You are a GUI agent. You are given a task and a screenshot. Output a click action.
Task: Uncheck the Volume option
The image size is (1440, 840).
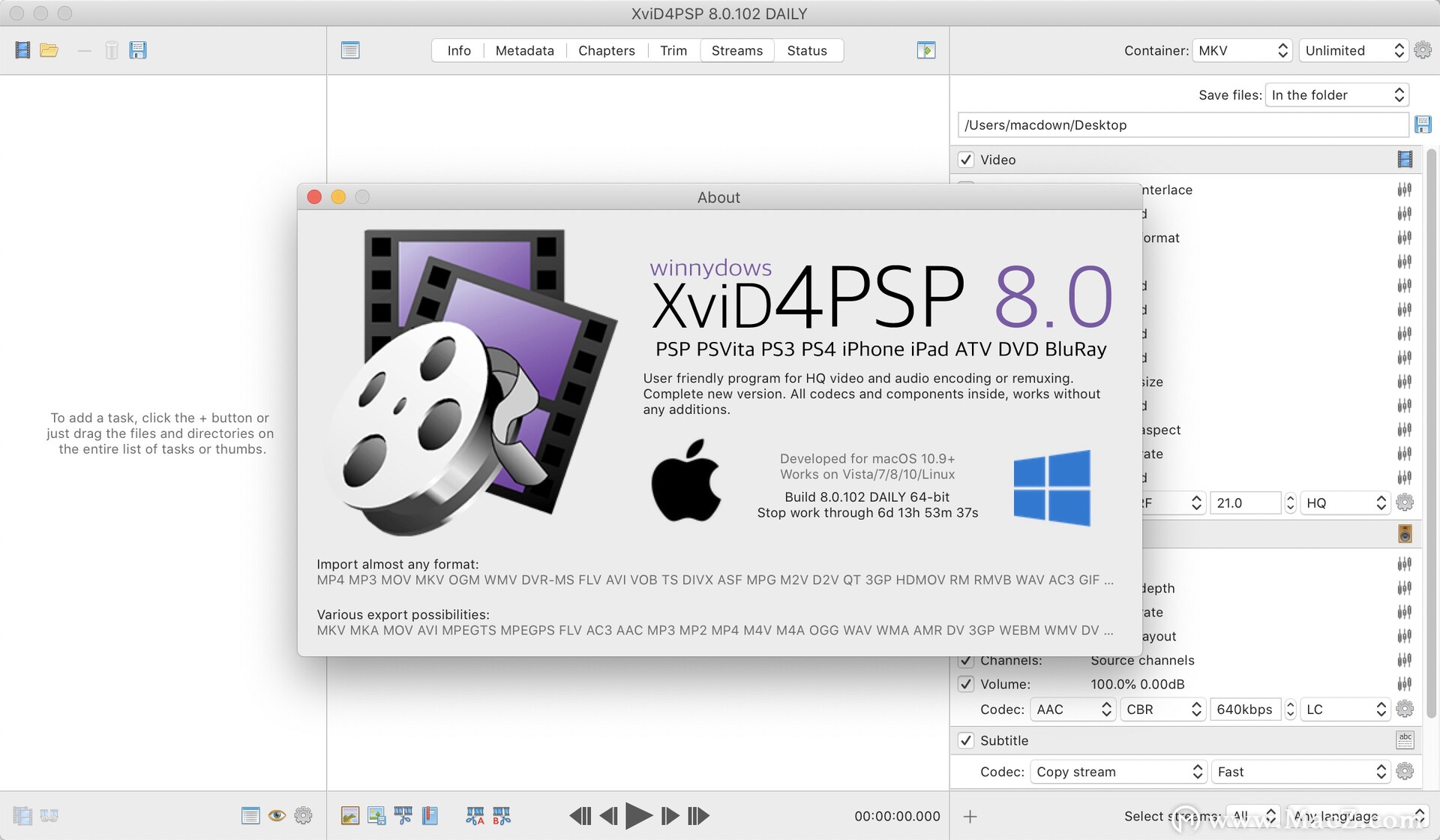[967, 684]
